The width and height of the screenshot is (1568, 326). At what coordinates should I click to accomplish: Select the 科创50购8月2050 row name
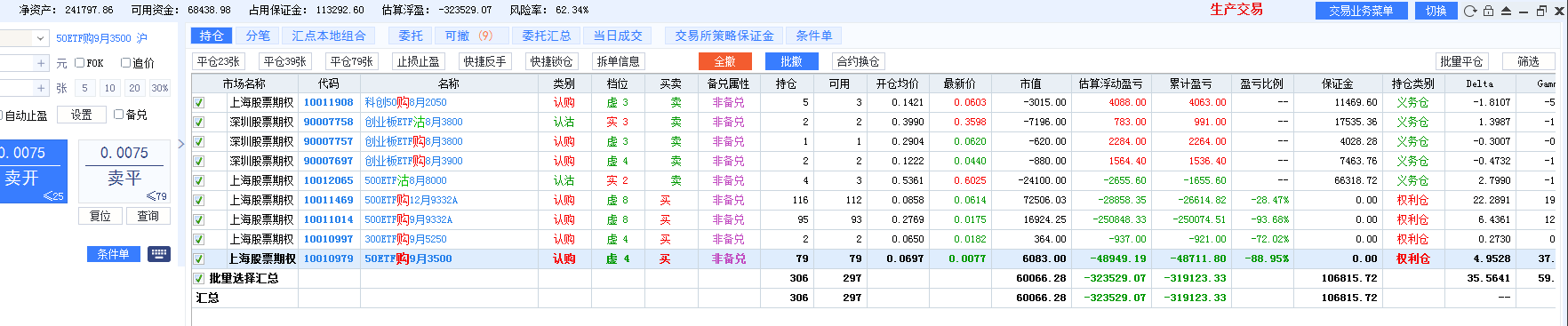tap(405, 102)
